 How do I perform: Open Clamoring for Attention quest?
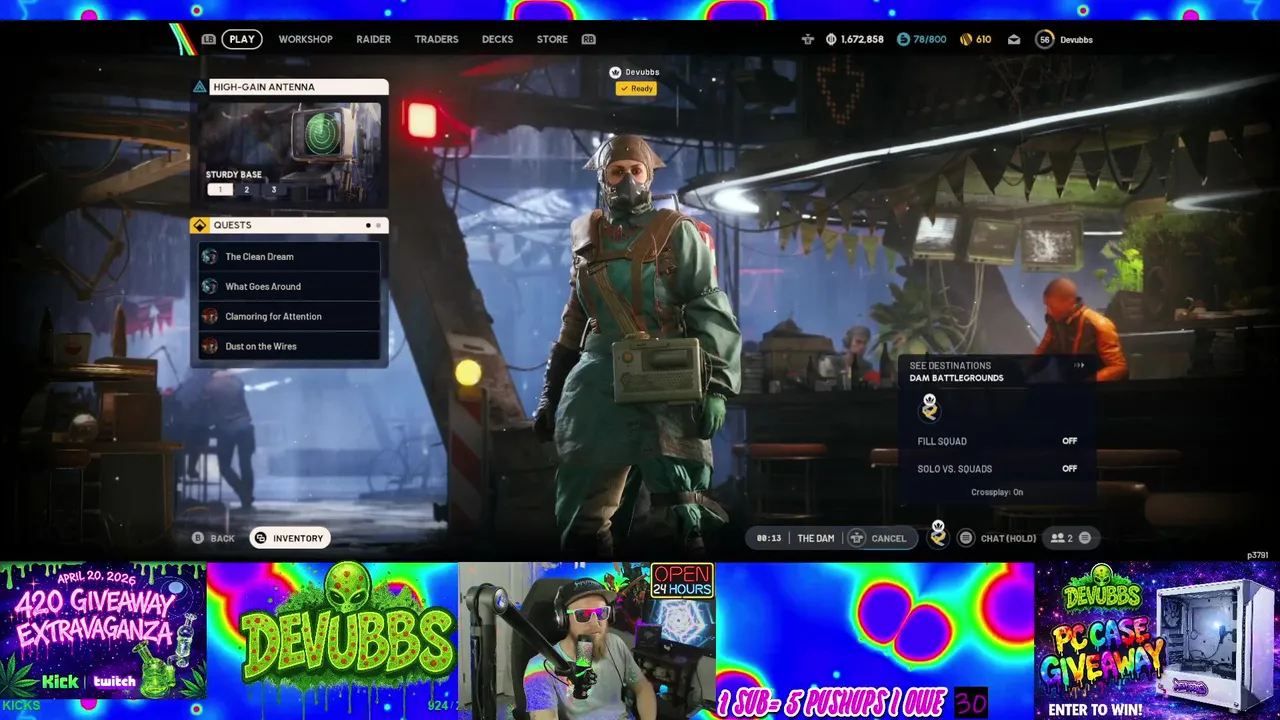(x=289, y=316)
